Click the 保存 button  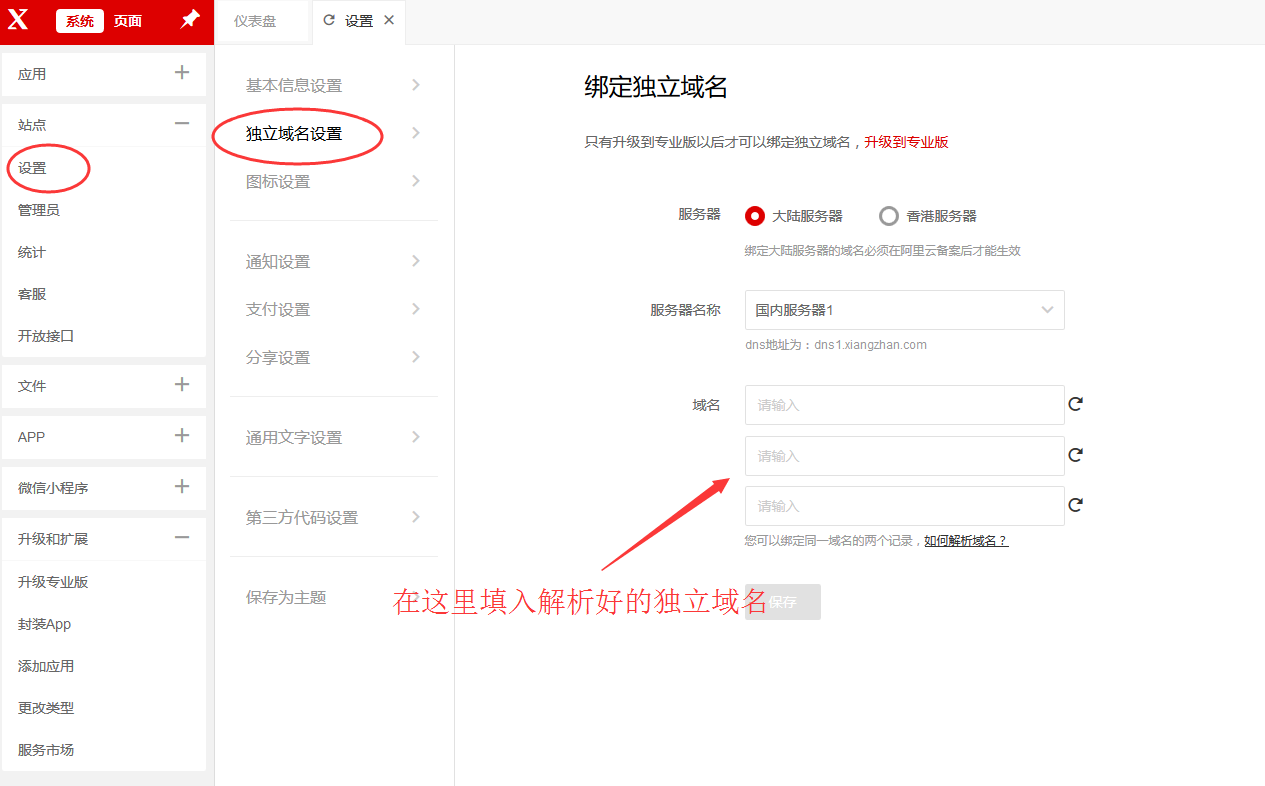(783, 602)
